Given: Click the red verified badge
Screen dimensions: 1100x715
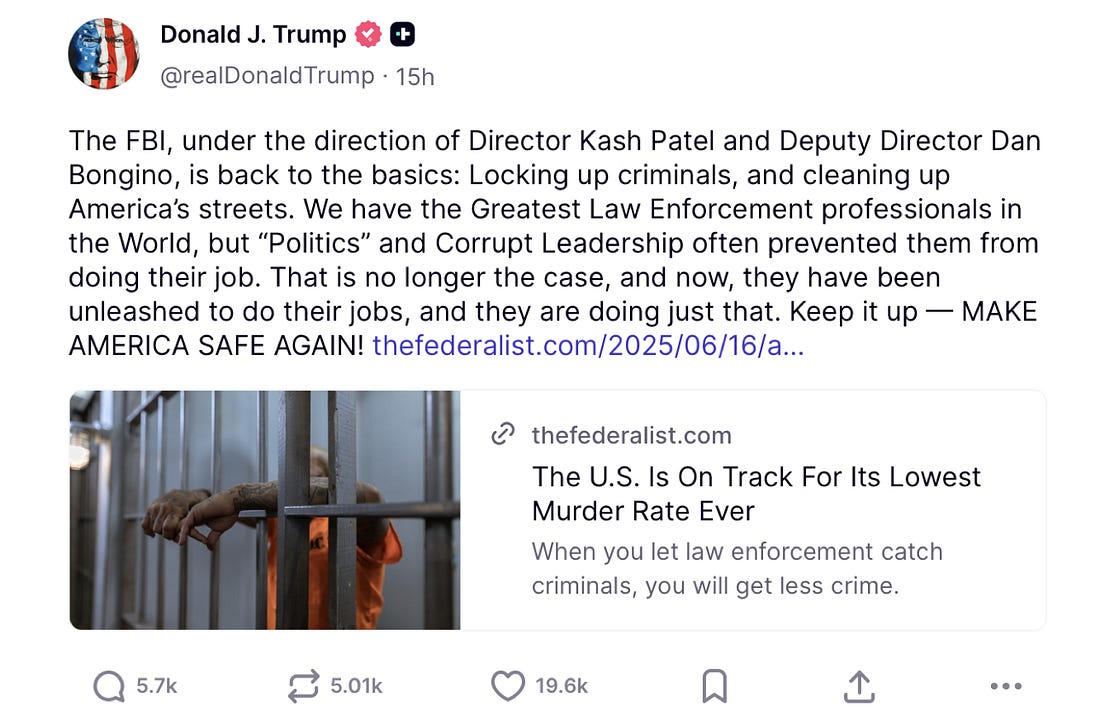Looking at the screenshot, I should [x=368, y=35].
